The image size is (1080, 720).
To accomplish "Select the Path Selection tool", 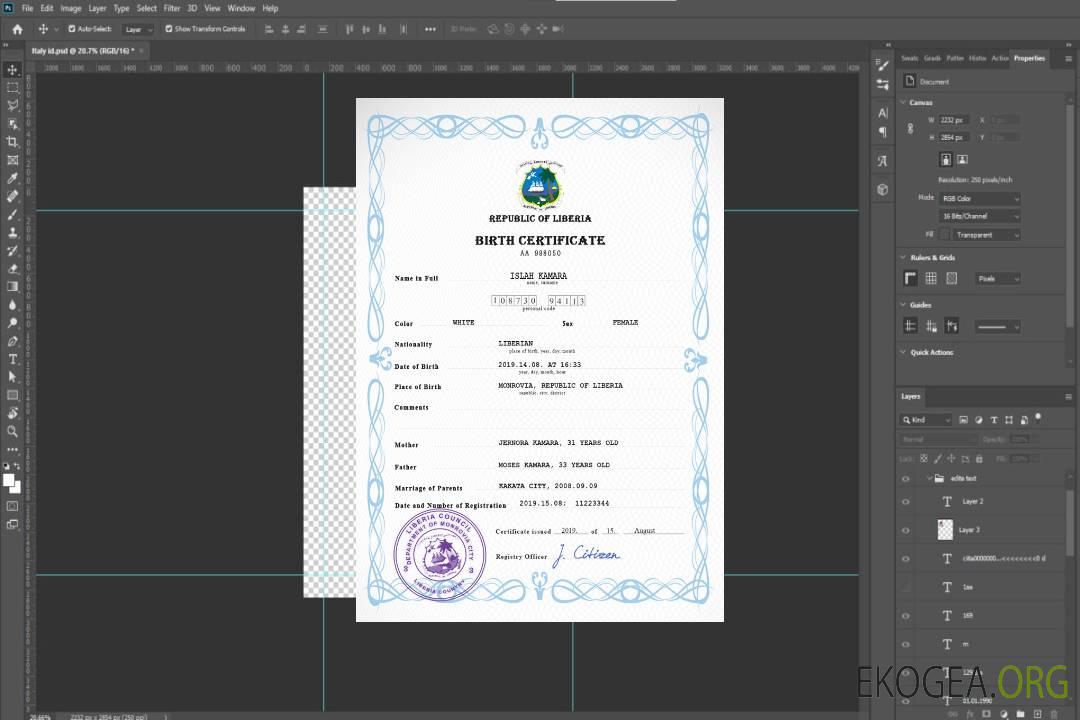I will [x=12, y=377].
